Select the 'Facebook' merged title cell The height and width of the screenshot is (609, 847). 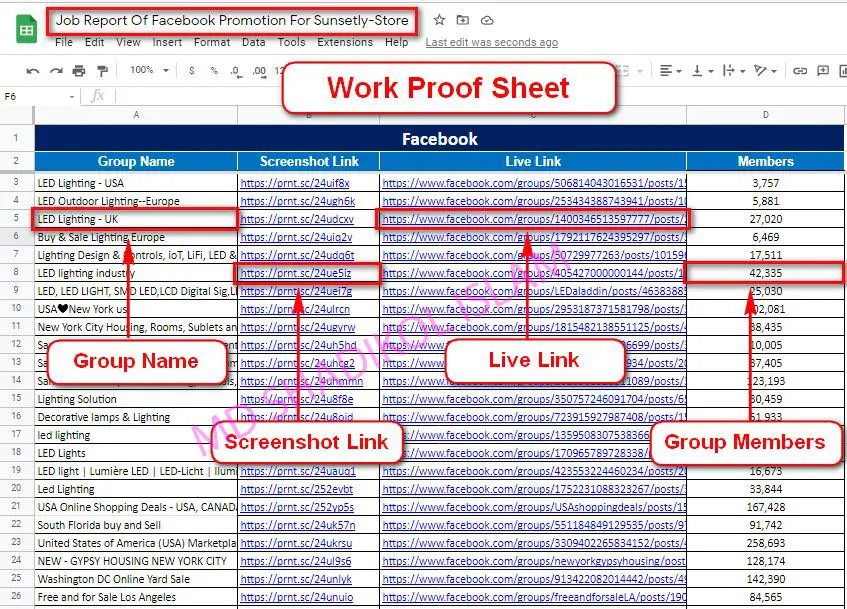pos(439,138)
